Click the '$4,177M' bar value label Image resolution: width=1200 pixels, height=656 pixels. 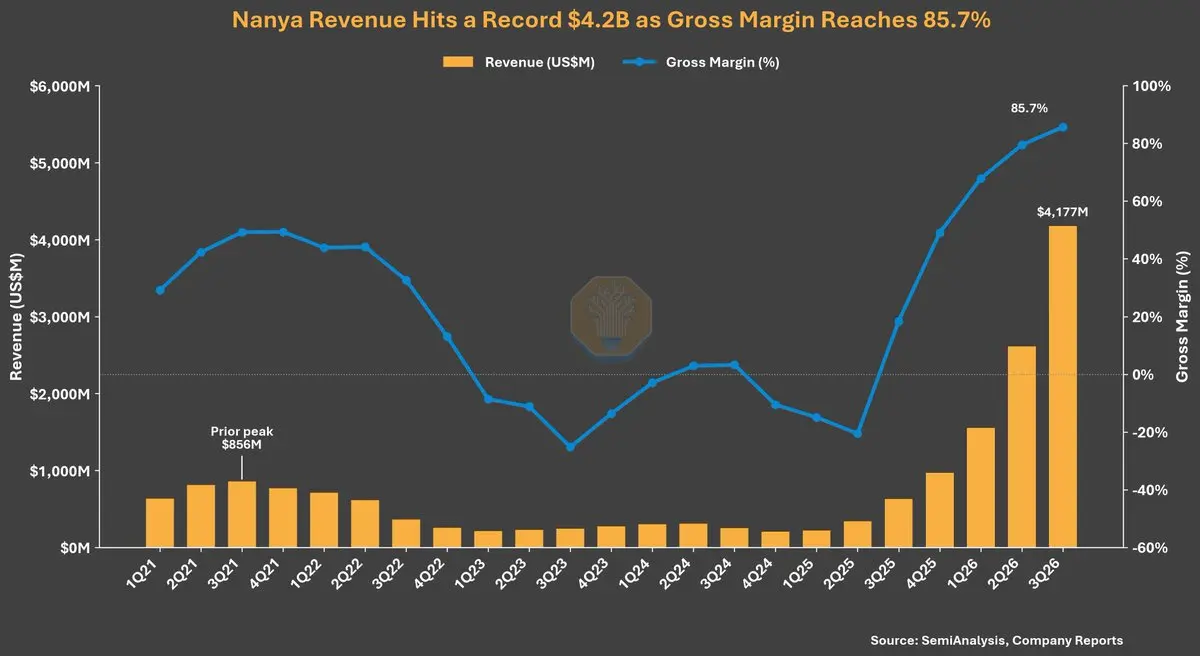click(1062, 211)
